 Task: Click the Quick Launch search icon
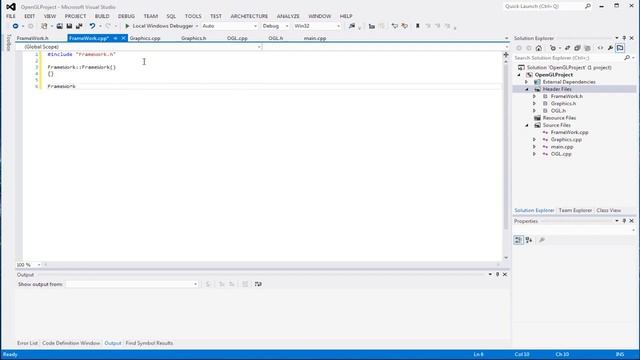[588, 7]
